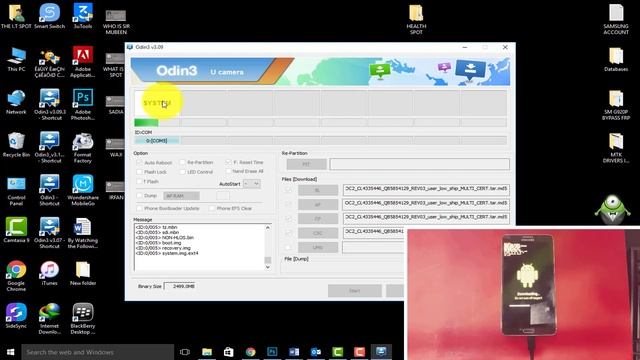
Task: Click the 0:[COM3] ID:COM port box
Action: 157,140
